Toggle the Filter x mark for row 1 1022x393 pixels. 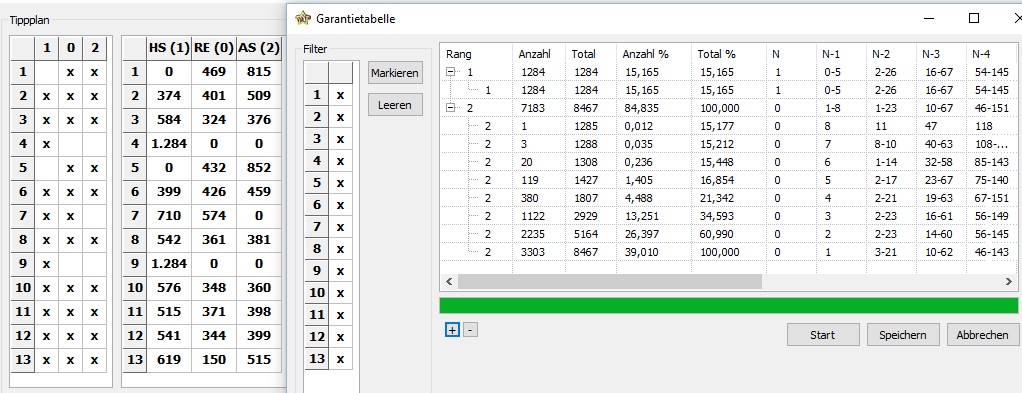pos(340,95)
